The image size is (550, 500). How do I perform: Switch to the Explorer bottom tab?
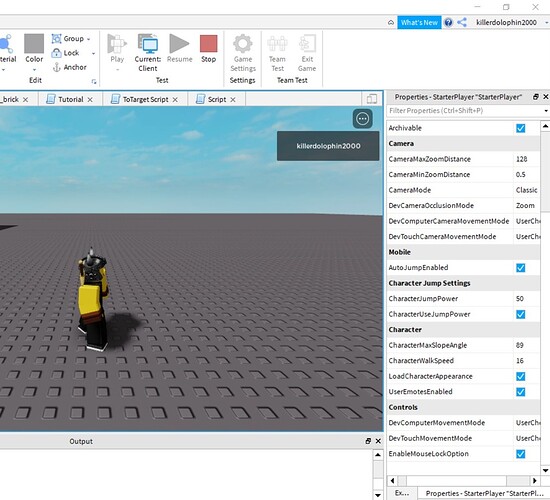(402, 493)
